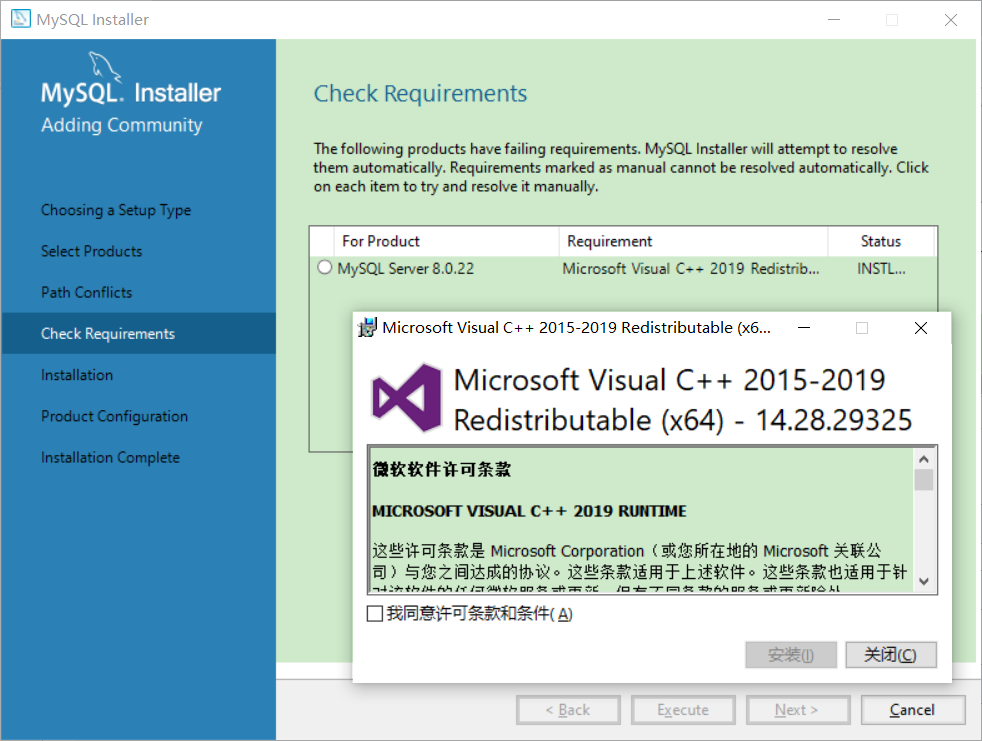Viewport: 982px width, 741px height.
Task: Open the Path Conflicts step
Action: click(x=86, y=293)
